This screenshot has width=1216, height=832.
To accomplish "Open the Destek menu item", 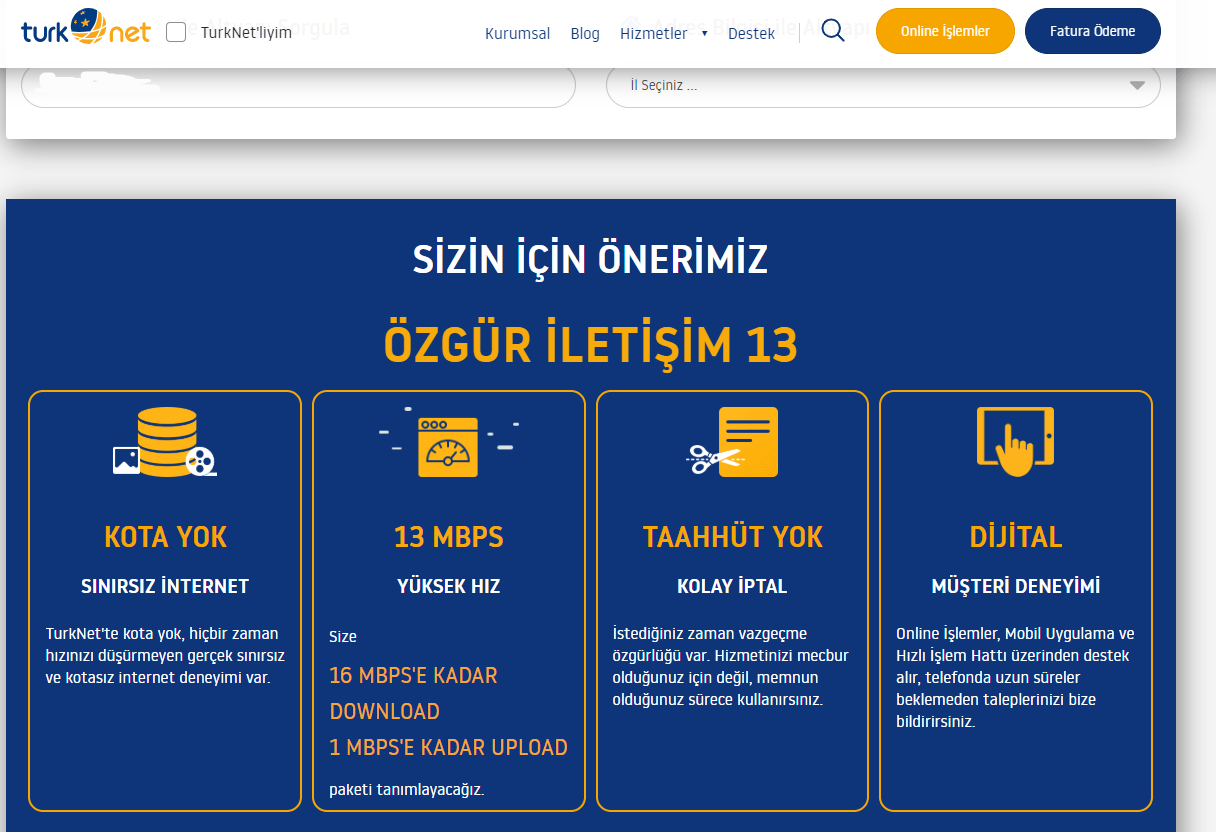I will pyautogui.click(x=751, y=33).
